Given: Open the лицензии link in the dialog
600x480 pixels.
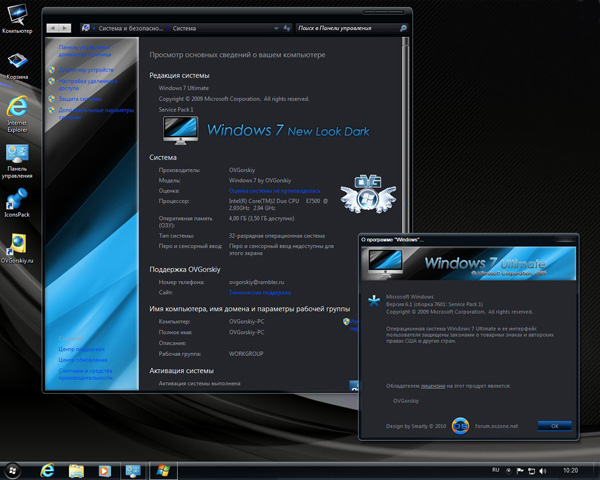Looking at the screenshot, I should [x=432, y=384].
